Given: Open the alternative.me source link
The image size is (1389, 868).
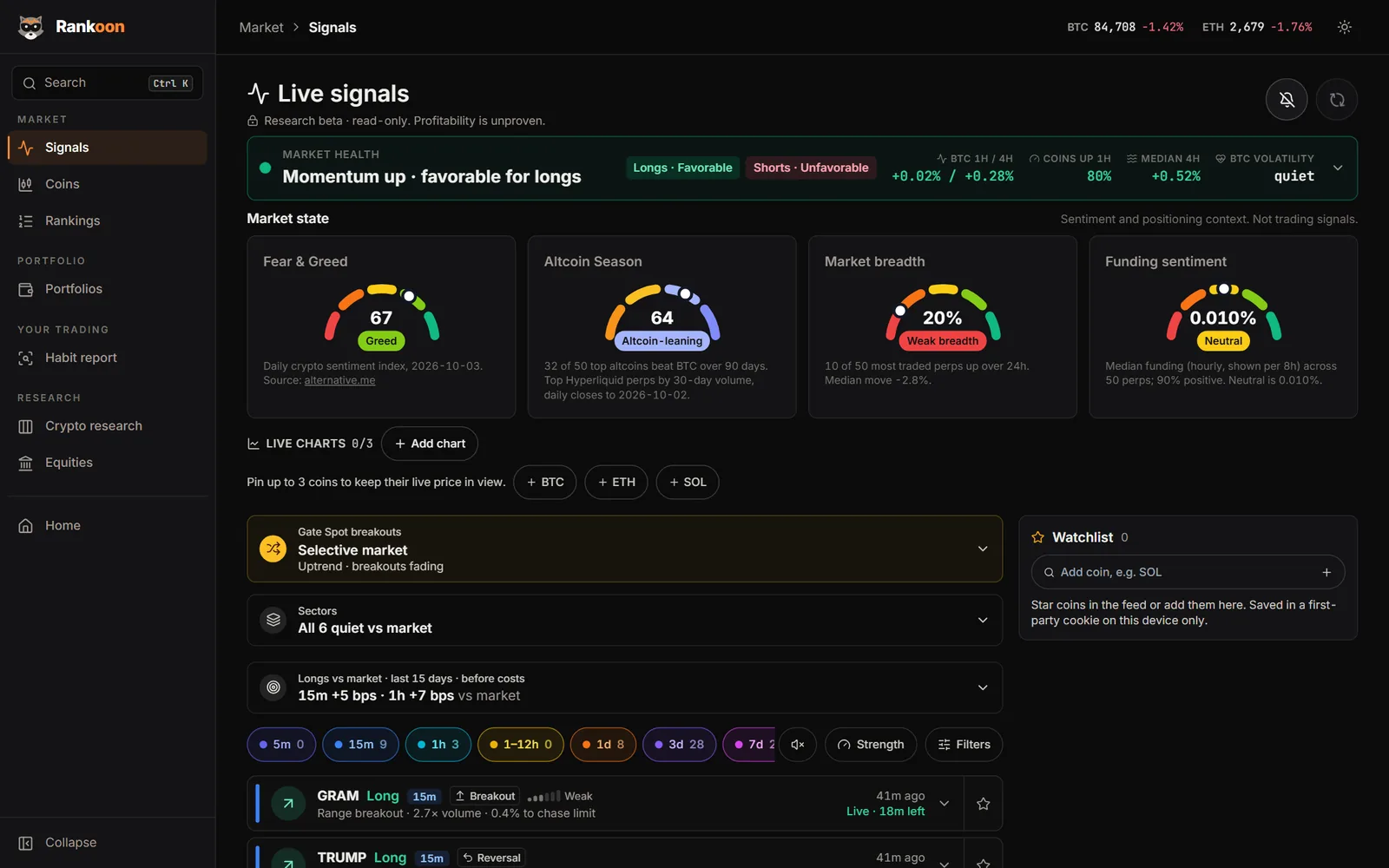Looking at the screenshot, I should [339, 380].
